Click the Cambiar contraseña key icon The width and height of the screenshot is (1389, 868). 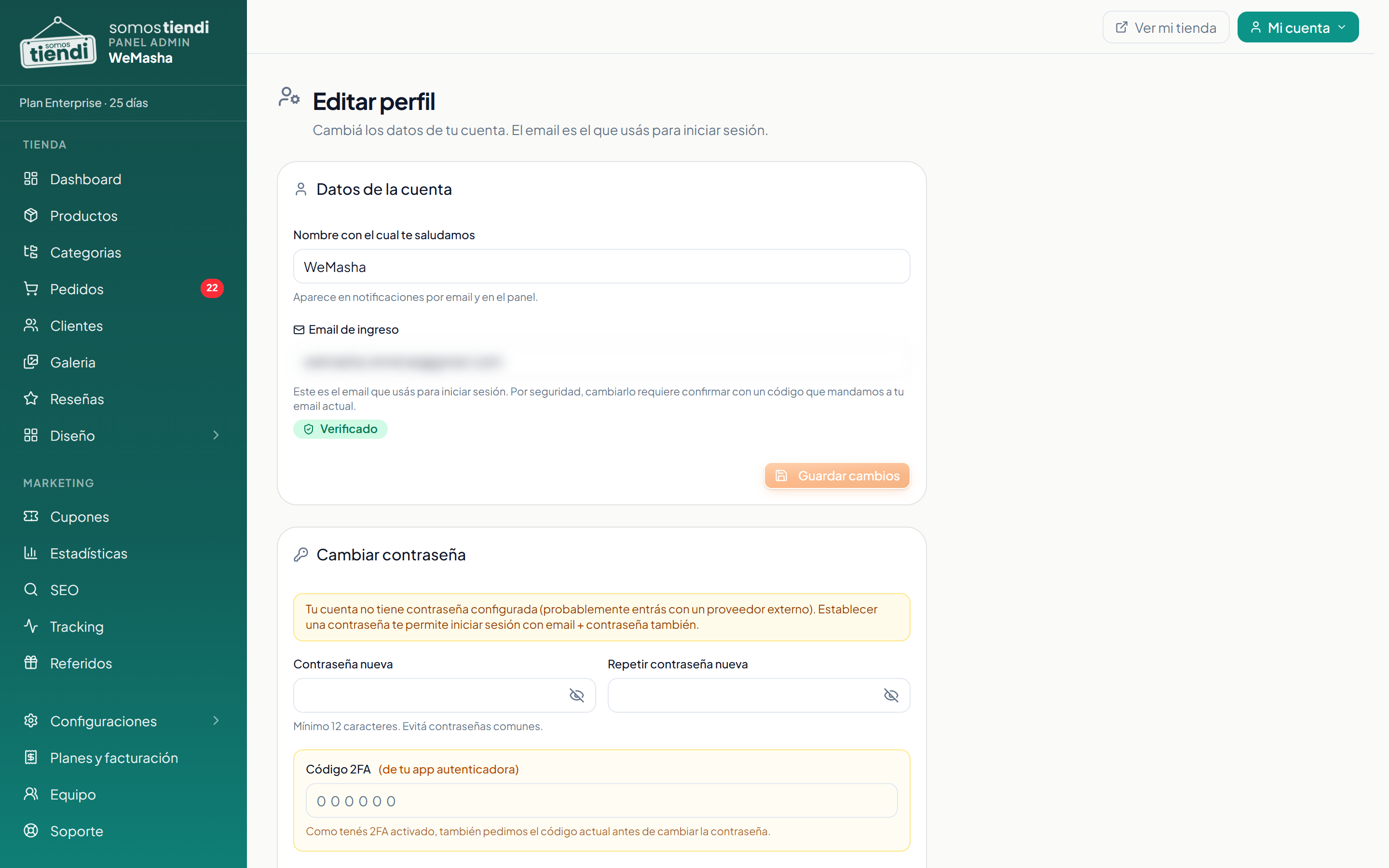[x=301, y=555]
